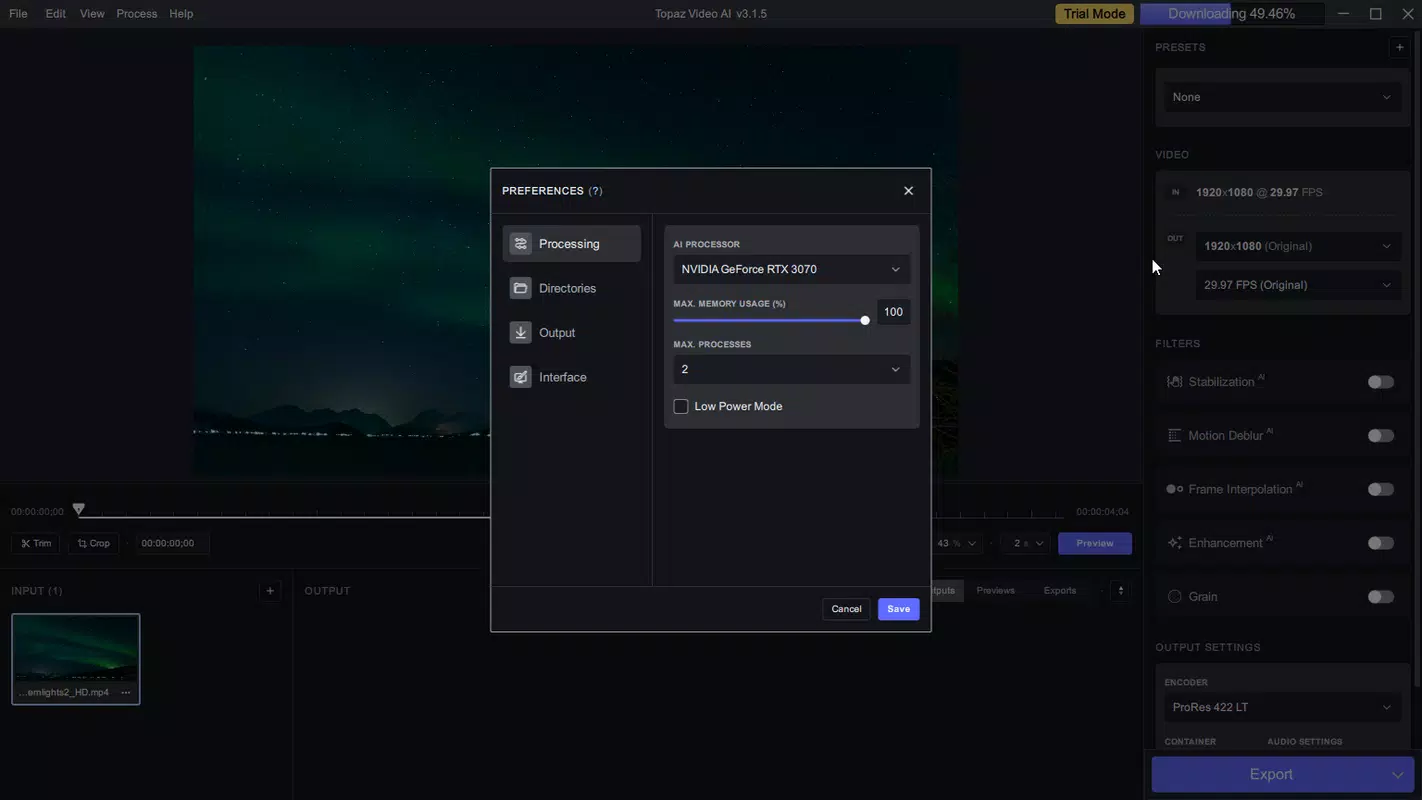Click the Motion Deblur filter icon

[x=1173, y=435]
